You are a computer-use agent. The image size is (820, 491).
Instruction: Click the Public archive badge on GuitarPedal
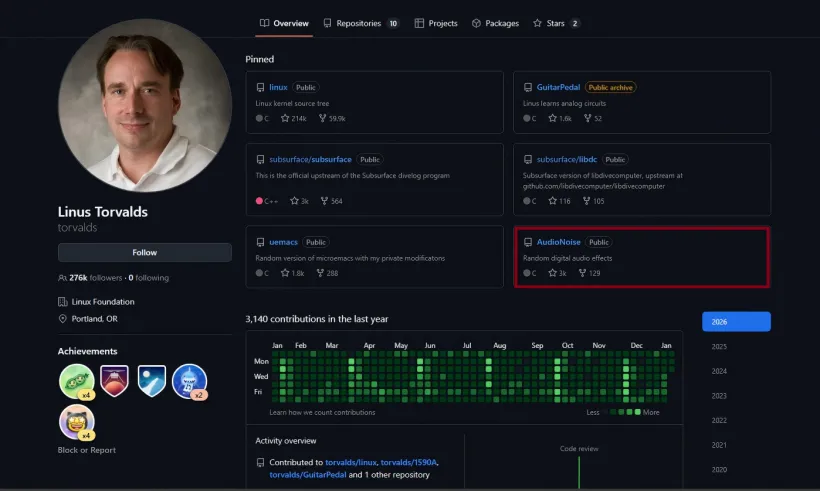610,87
